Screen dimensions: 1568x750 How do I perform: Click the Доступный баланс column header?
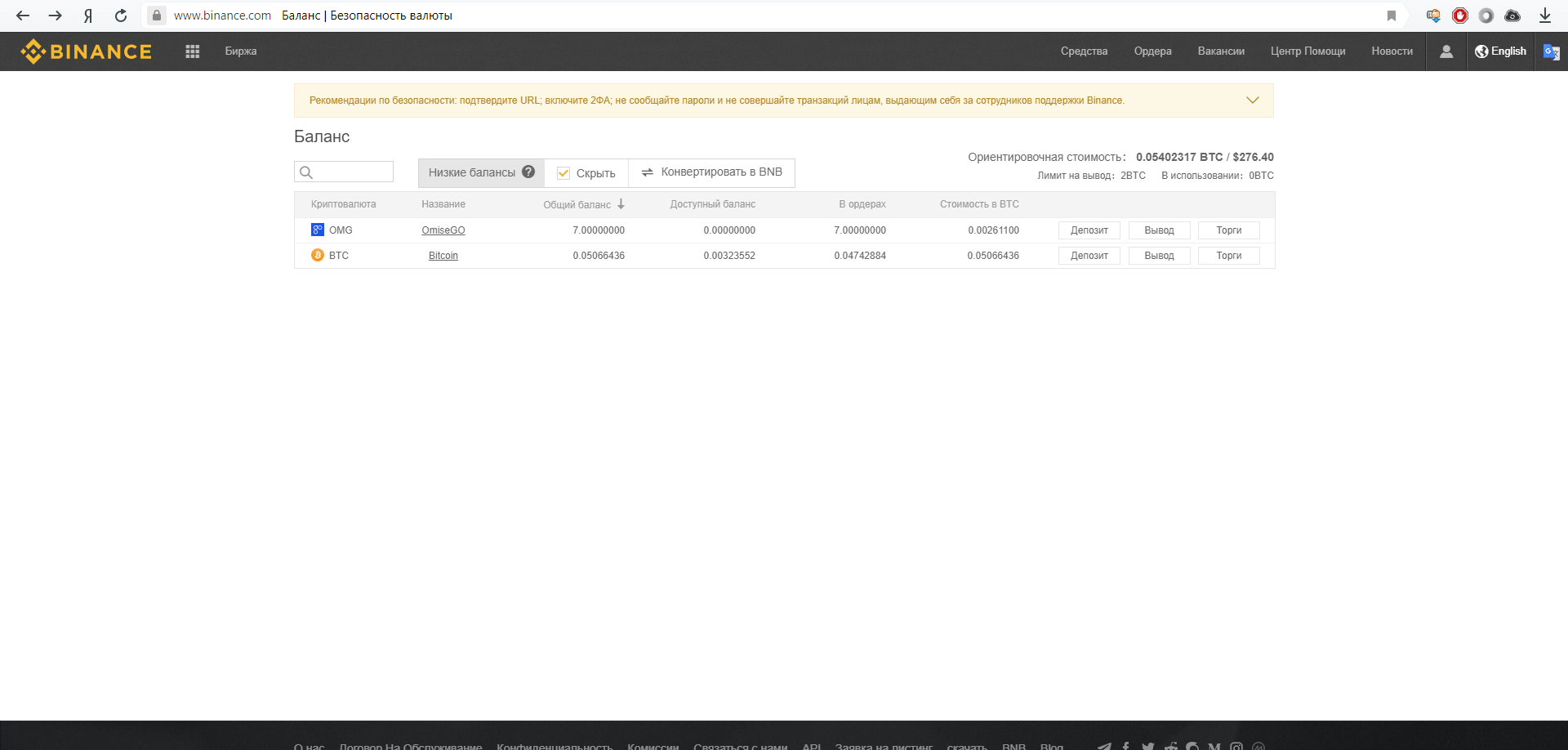712,204
